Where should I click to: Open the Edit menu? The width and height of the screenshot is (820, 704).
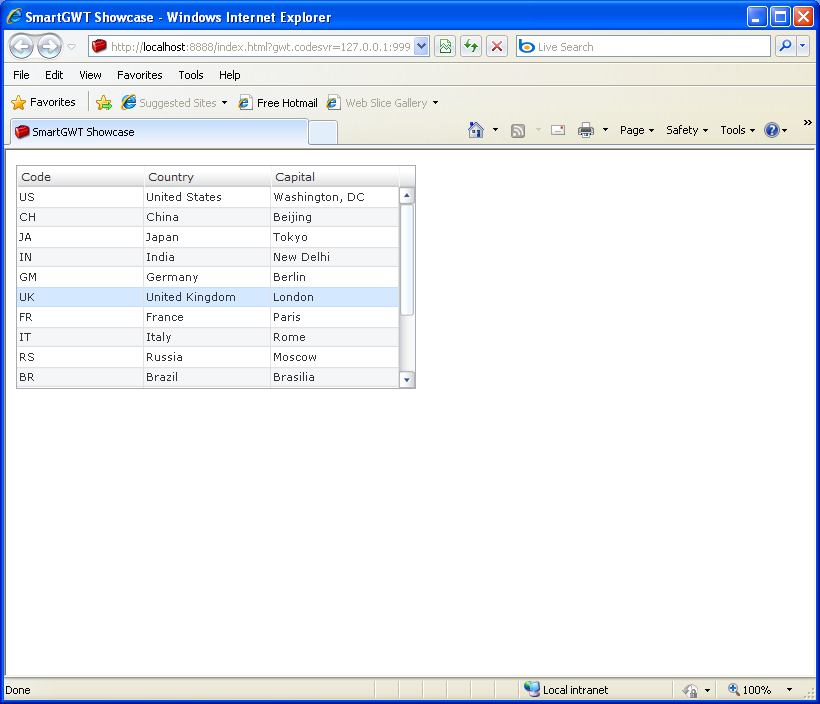(54, 75)
